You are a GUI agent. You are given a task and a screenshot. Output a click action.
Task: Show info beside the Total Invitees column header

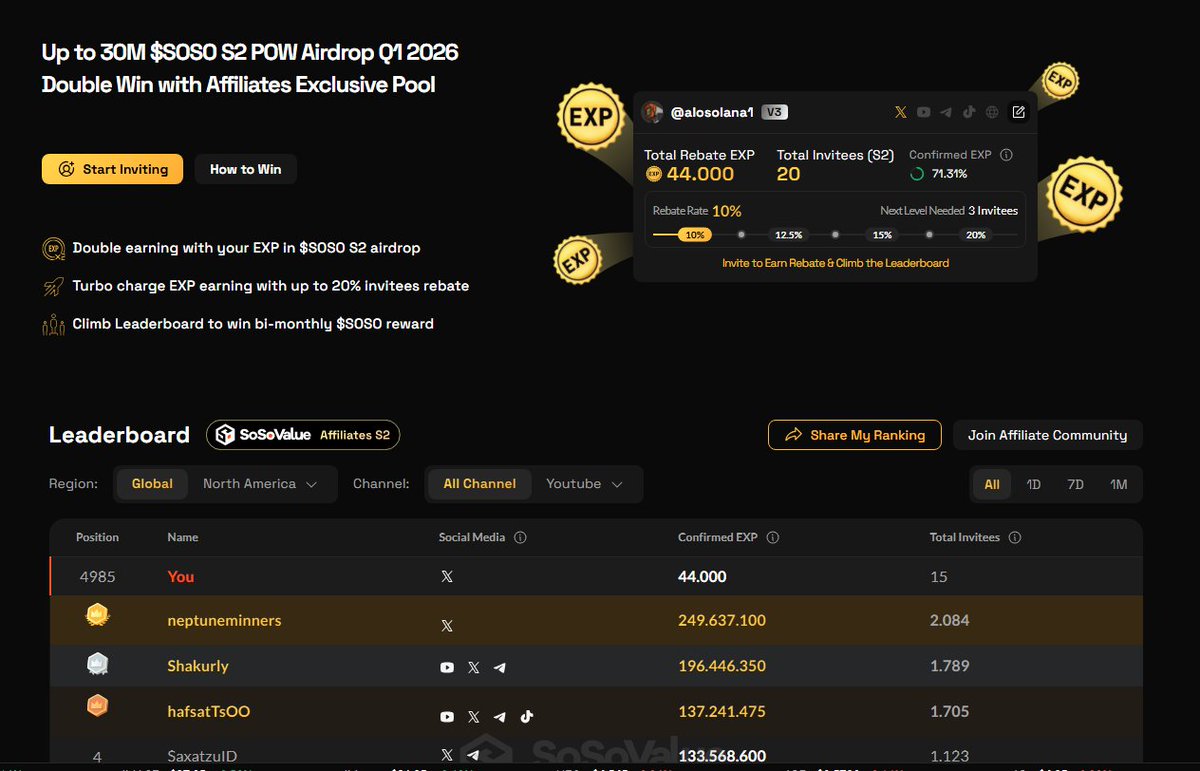[1015, 537]
